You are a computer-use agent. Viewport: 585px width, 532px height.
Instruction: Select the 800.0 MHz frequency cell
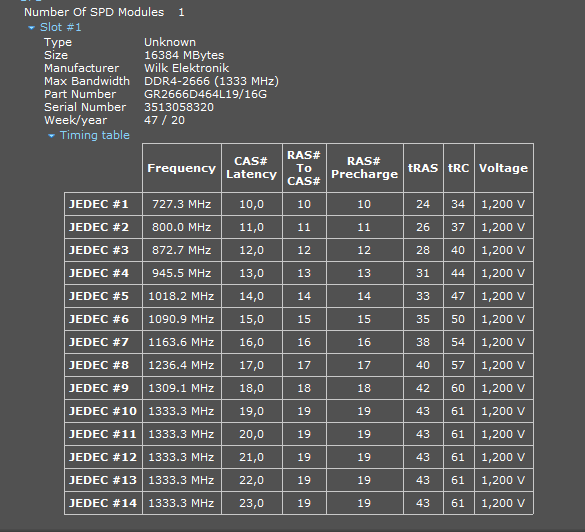pos(182,227)
